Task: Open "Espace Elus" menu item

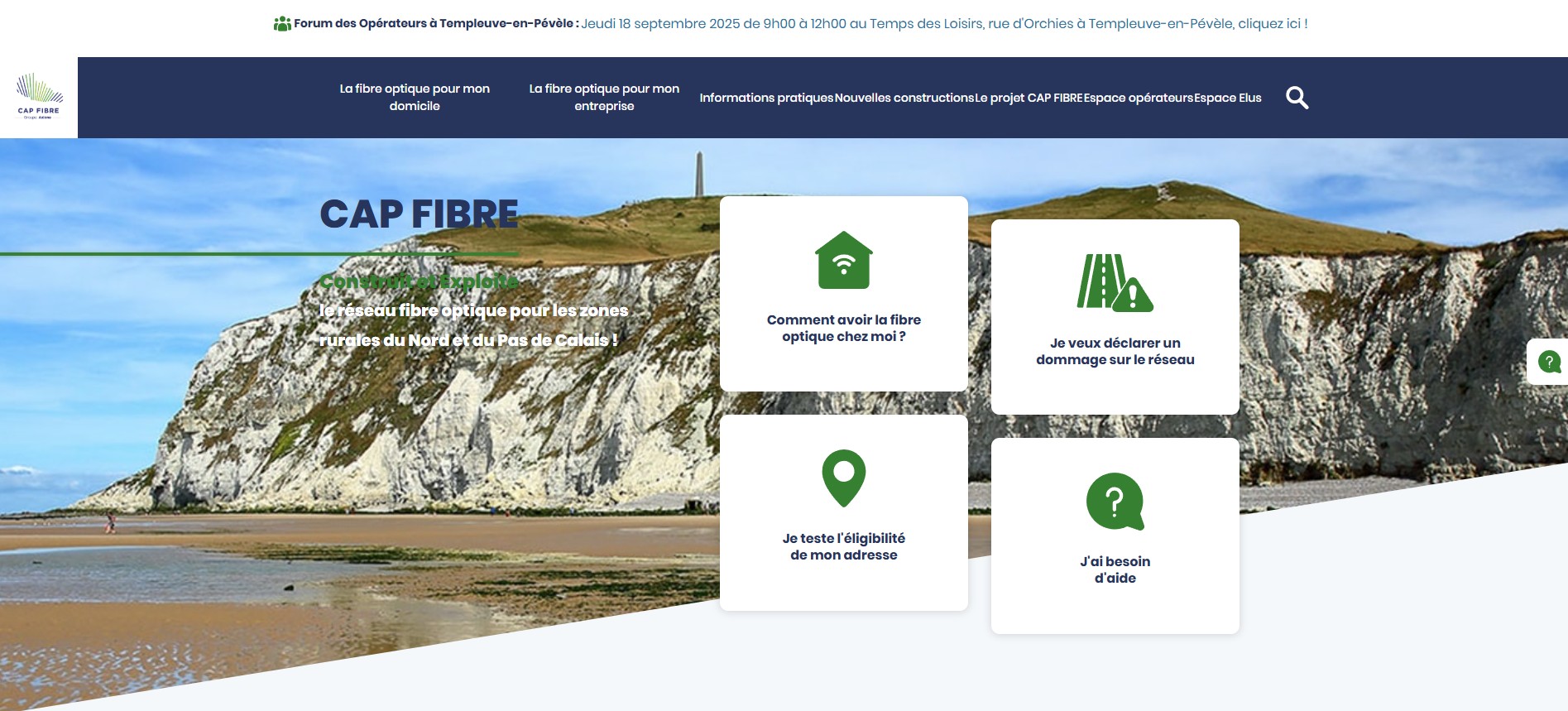Action: tap(1228, 98)
